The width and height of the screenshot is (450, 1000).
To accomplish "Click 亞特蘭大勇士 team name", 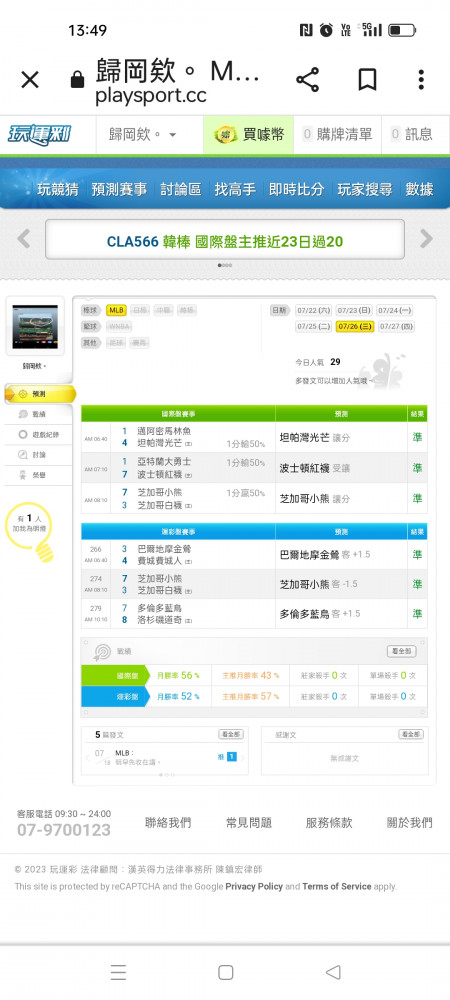I will coord(164,461).
